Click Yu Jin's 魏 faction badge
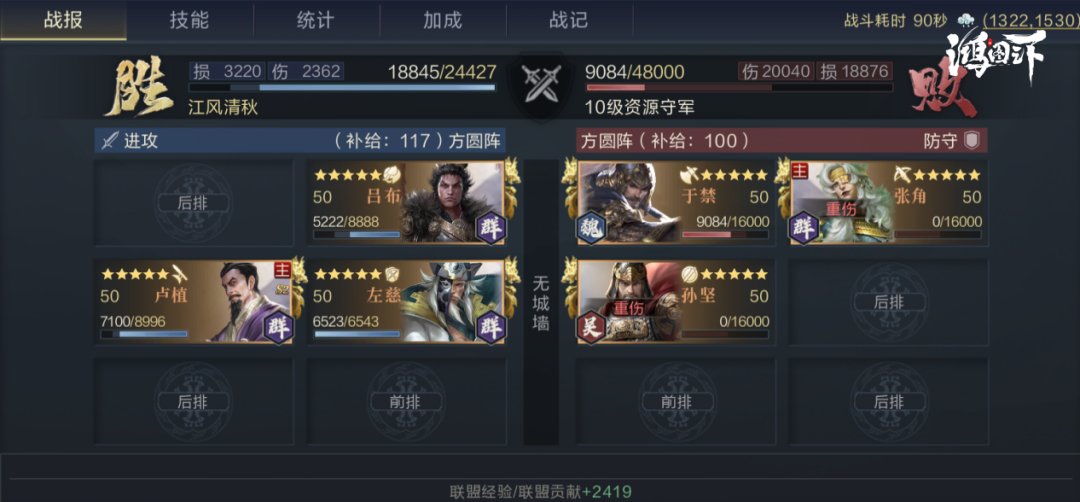 [592, 229]
